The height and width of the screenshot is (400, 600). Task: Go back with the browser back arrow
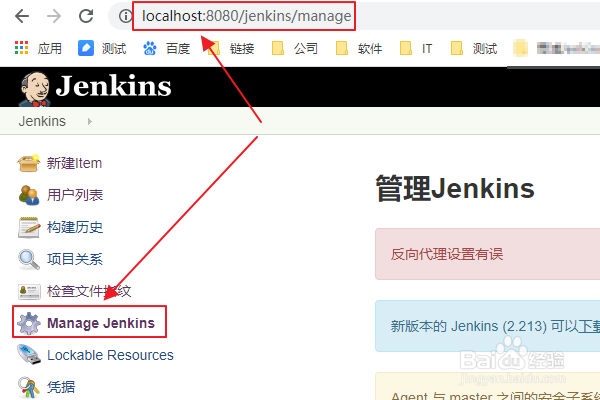[x=22, y=16]
